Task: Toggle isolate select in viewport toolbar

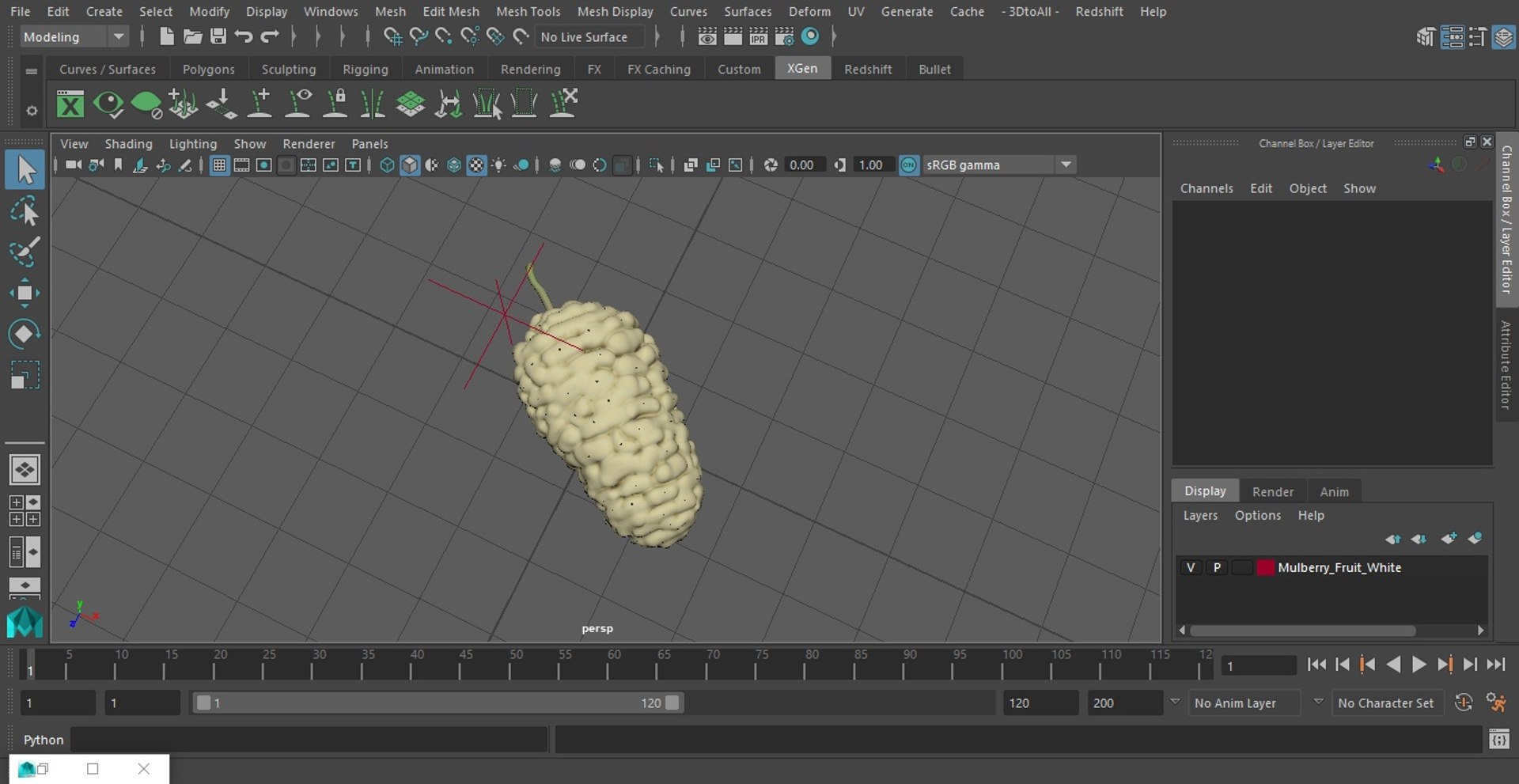Action: [x=656, y=165]
